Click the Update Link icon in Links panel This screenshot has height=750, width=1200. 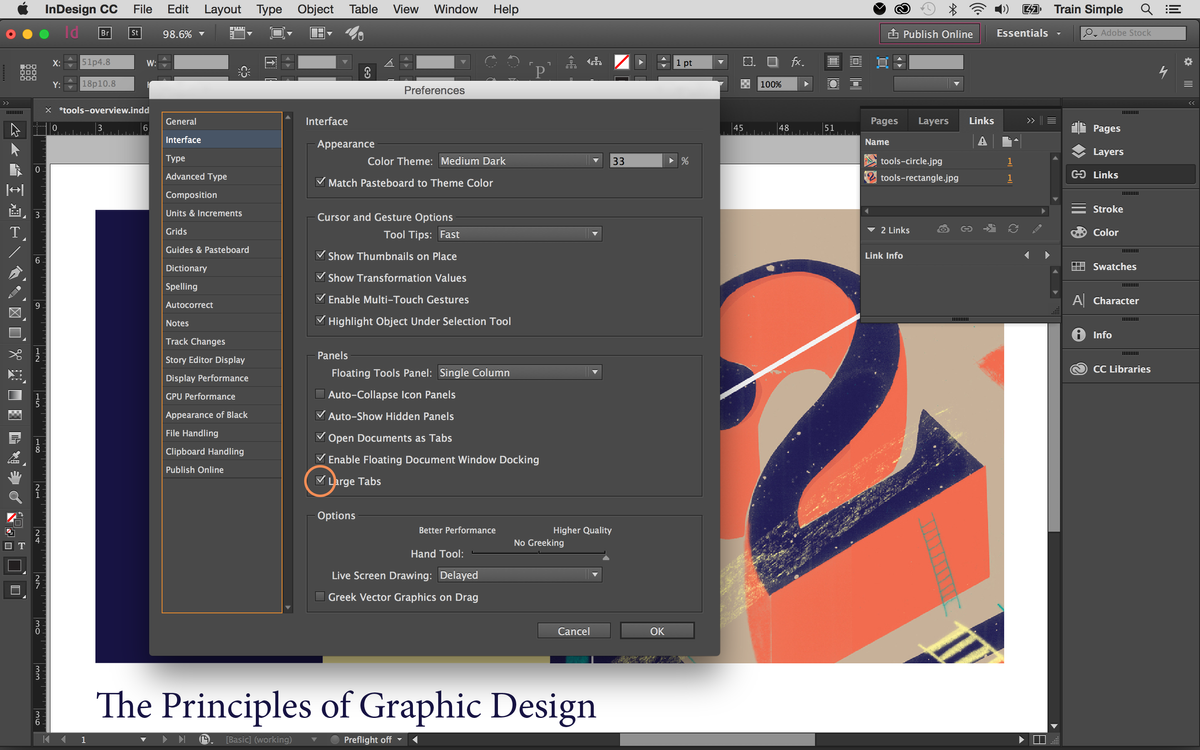(1013, 230)
